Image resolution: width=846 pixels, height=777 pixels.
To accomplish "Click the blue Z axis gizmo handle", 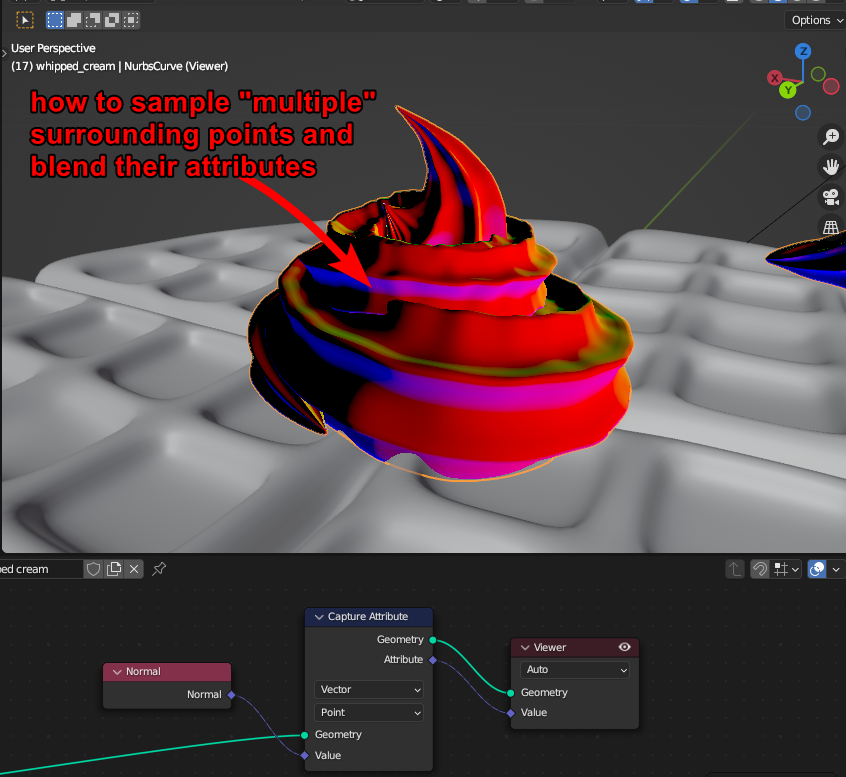I will (x=803, y=51).
